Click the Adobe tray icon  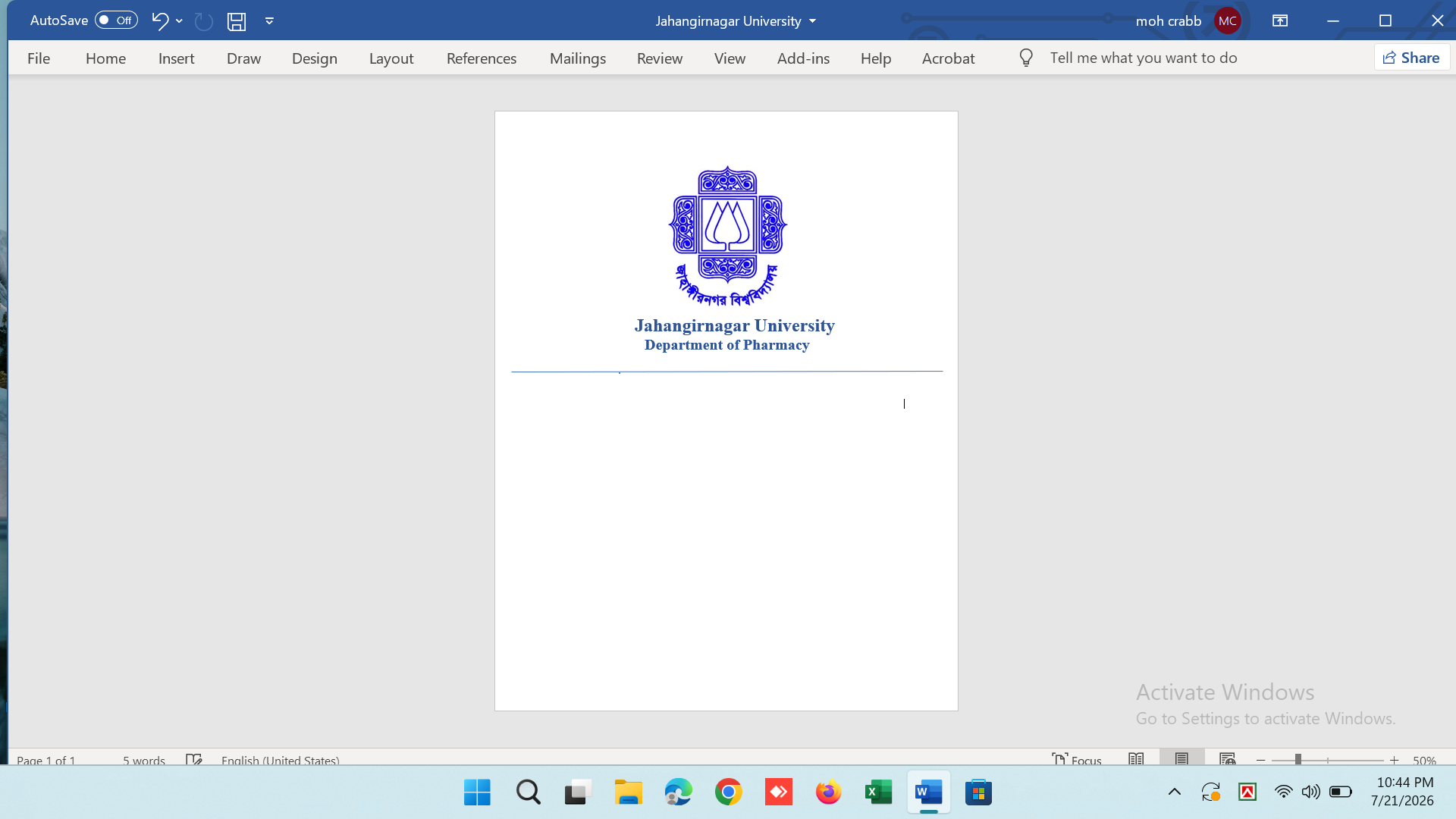pos(1247,792)
